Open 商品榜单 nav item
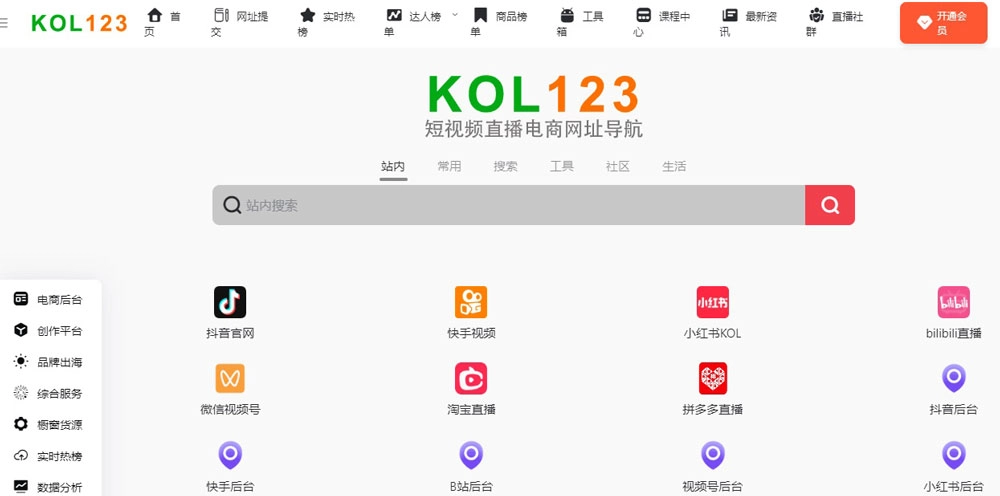The width and height of the screenshot is (1000, 496). [499, 23]
